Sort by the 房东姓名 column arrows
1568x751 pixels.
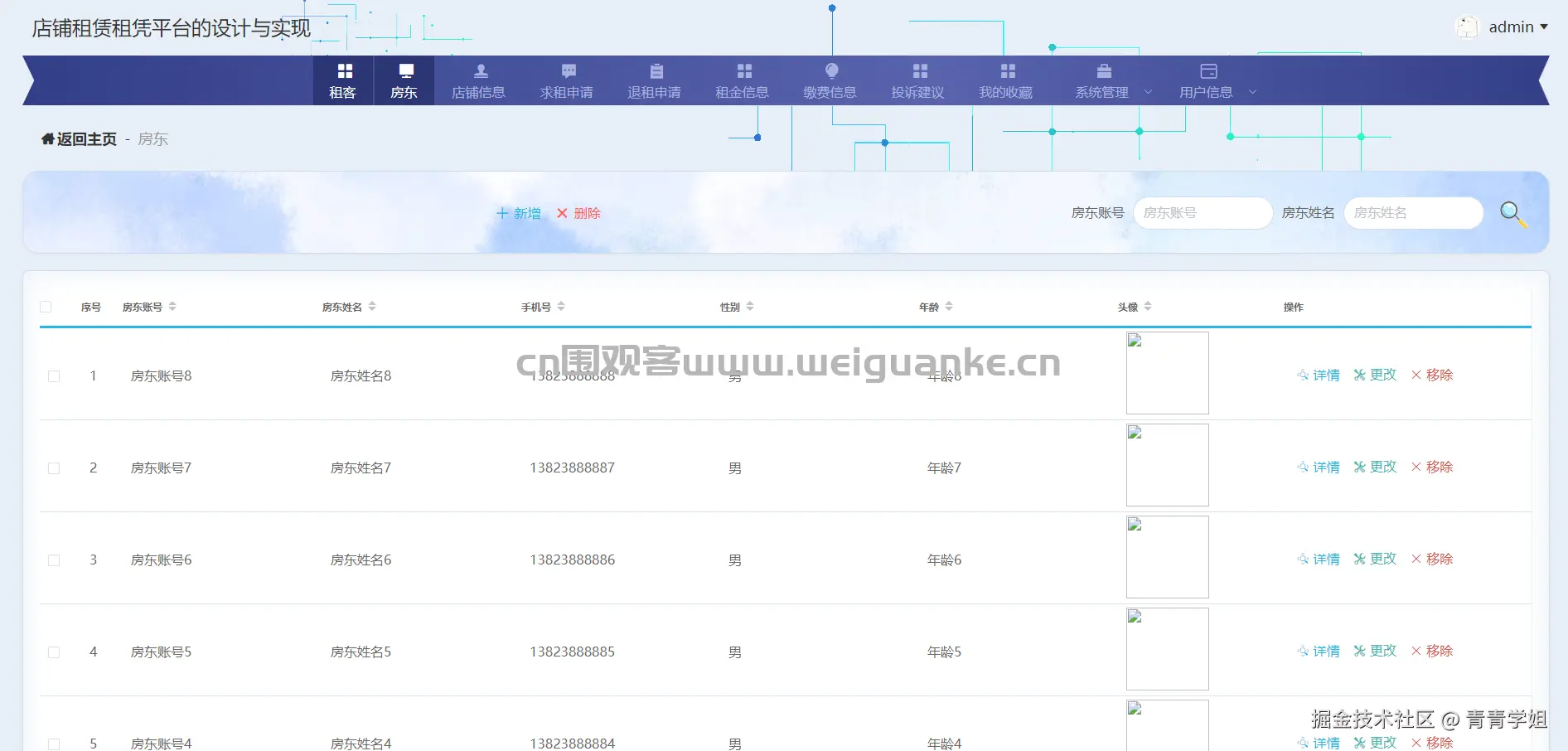(x=372, y=307)
